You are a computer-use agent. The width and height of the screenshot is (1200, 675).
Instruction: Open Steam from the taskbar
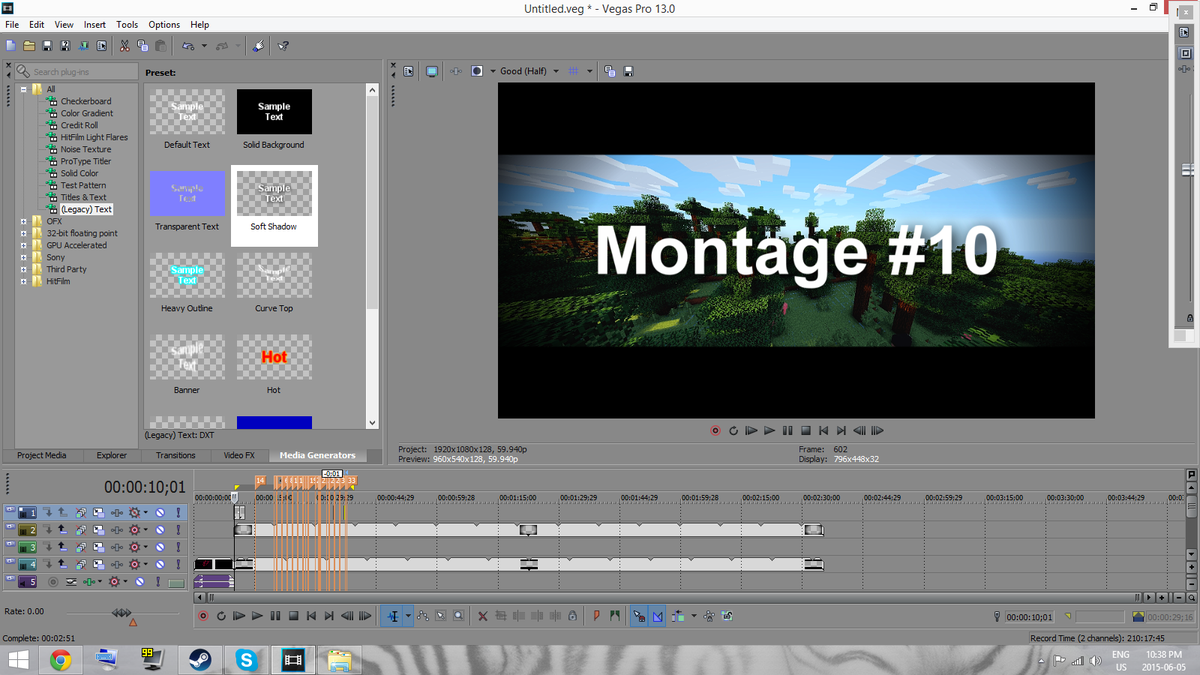pos(199,660)
